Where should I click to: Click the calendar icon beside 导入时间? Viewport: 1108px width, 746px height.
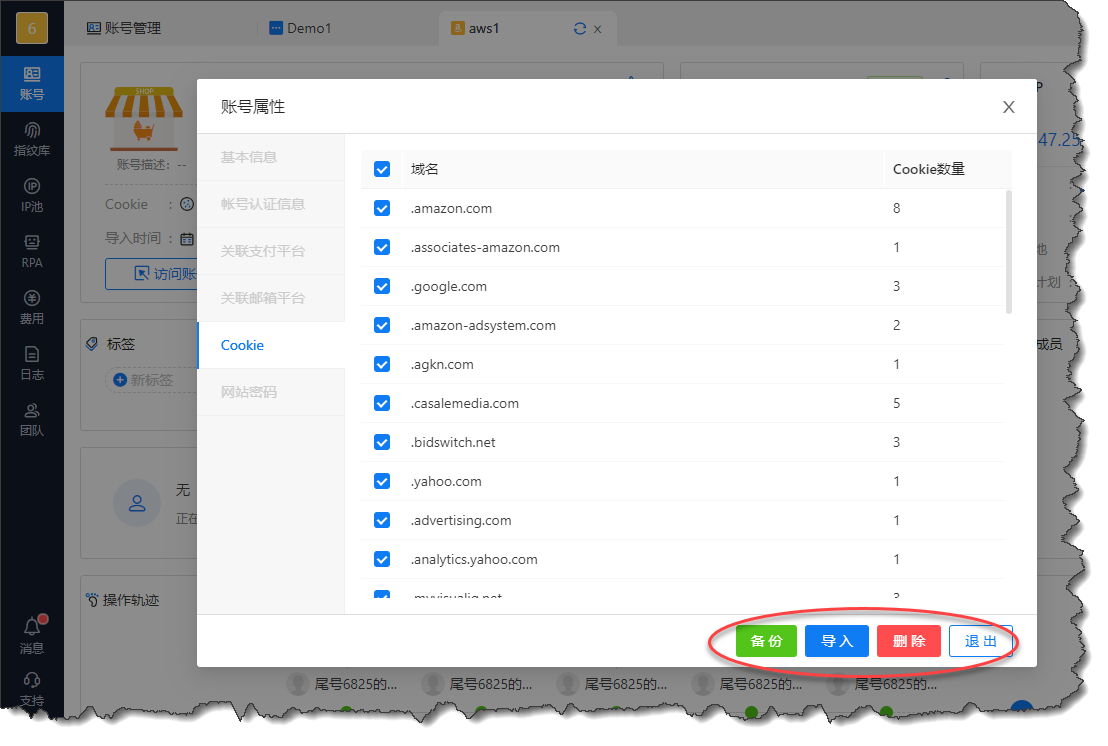187,239
